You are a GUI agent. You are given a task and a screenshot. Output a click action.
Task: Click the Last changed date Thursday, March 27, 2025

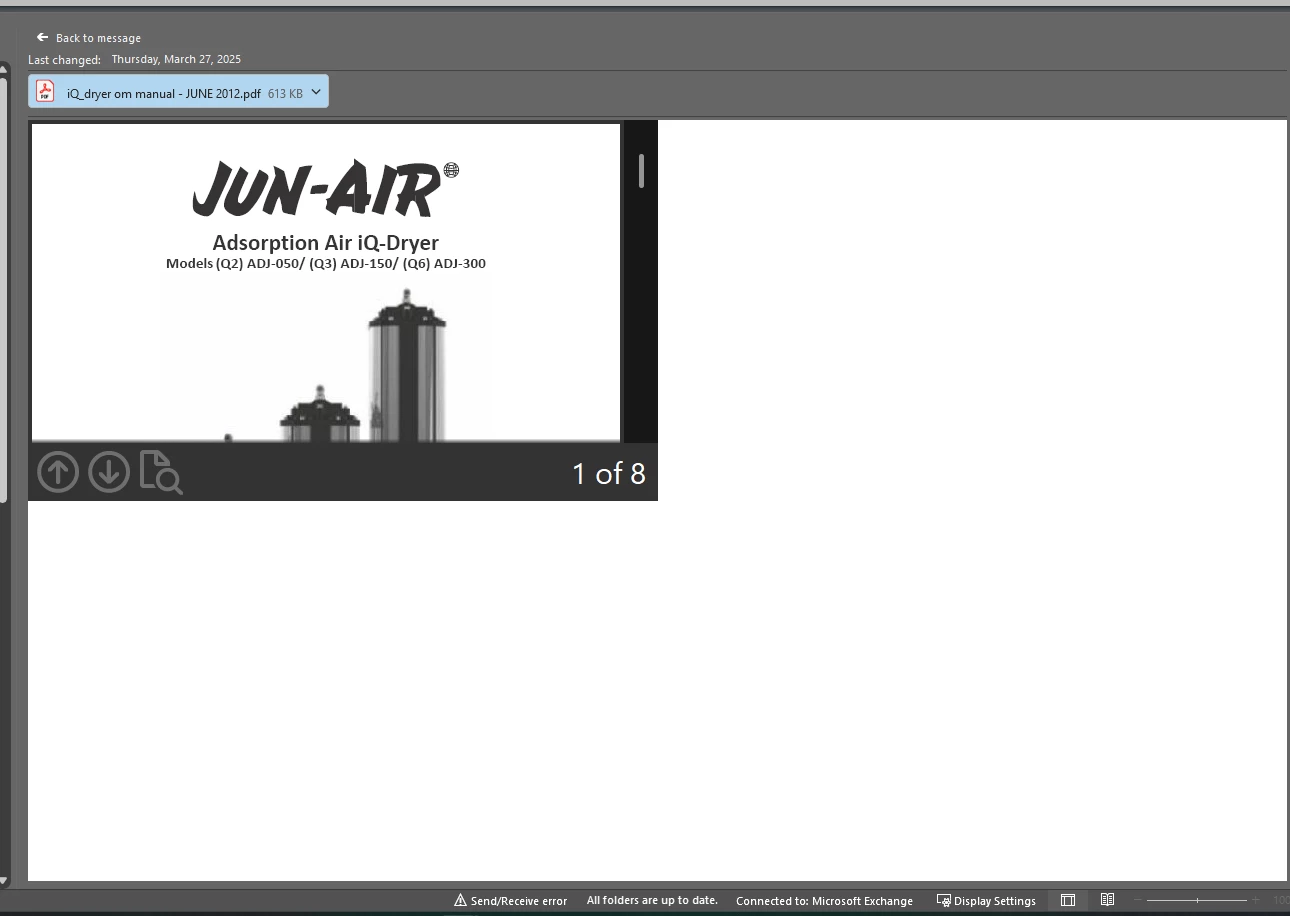(176, 59)
